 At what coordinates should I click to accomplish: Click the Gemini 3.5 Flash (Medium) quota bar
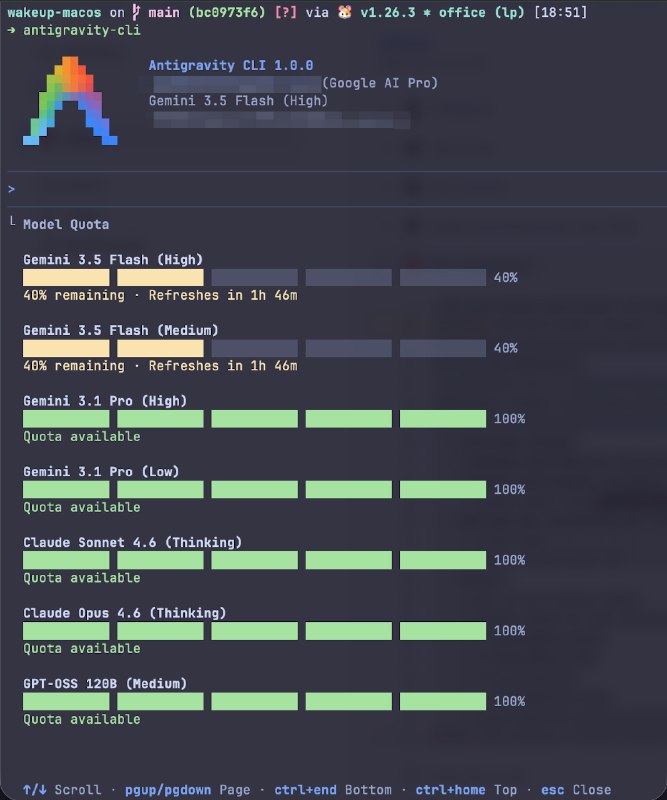[x=254, y=348]
